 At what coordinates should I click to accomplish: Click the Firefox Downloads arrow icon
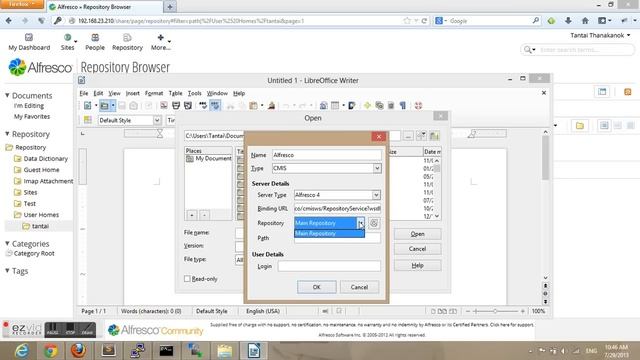coord(568,20)
